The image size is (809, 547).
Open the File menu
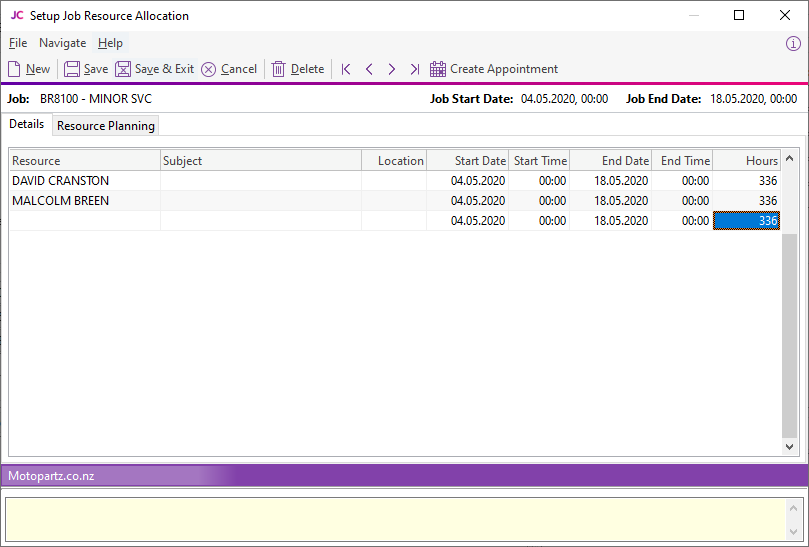click(18, 43)
